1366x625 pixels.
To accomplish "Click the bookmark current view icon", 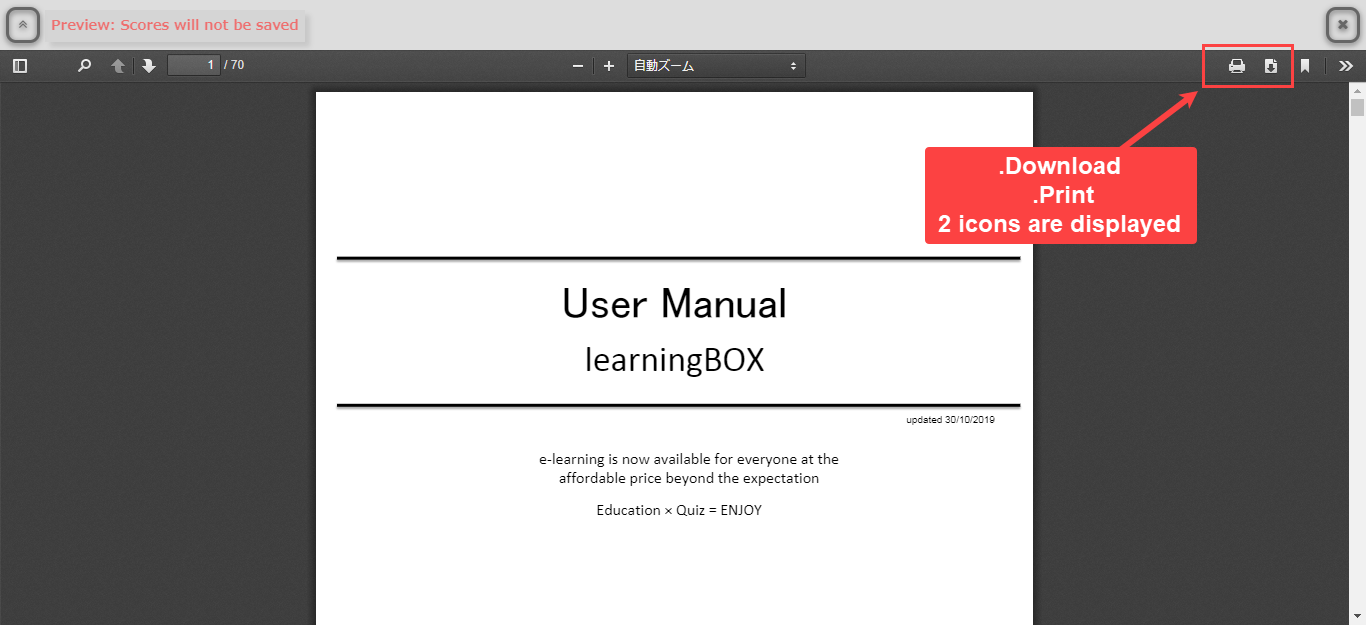I will coord(1305,66).
